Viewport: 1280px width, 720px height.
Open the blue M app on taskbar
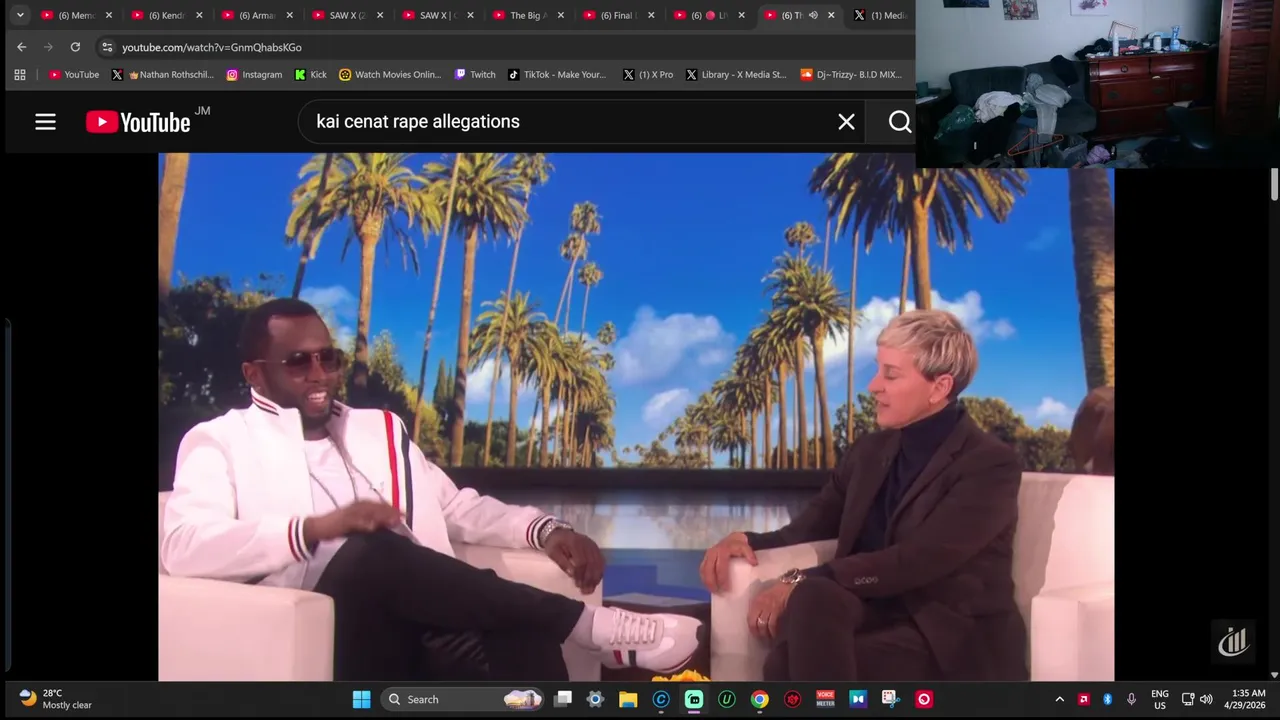coord(858,699)
